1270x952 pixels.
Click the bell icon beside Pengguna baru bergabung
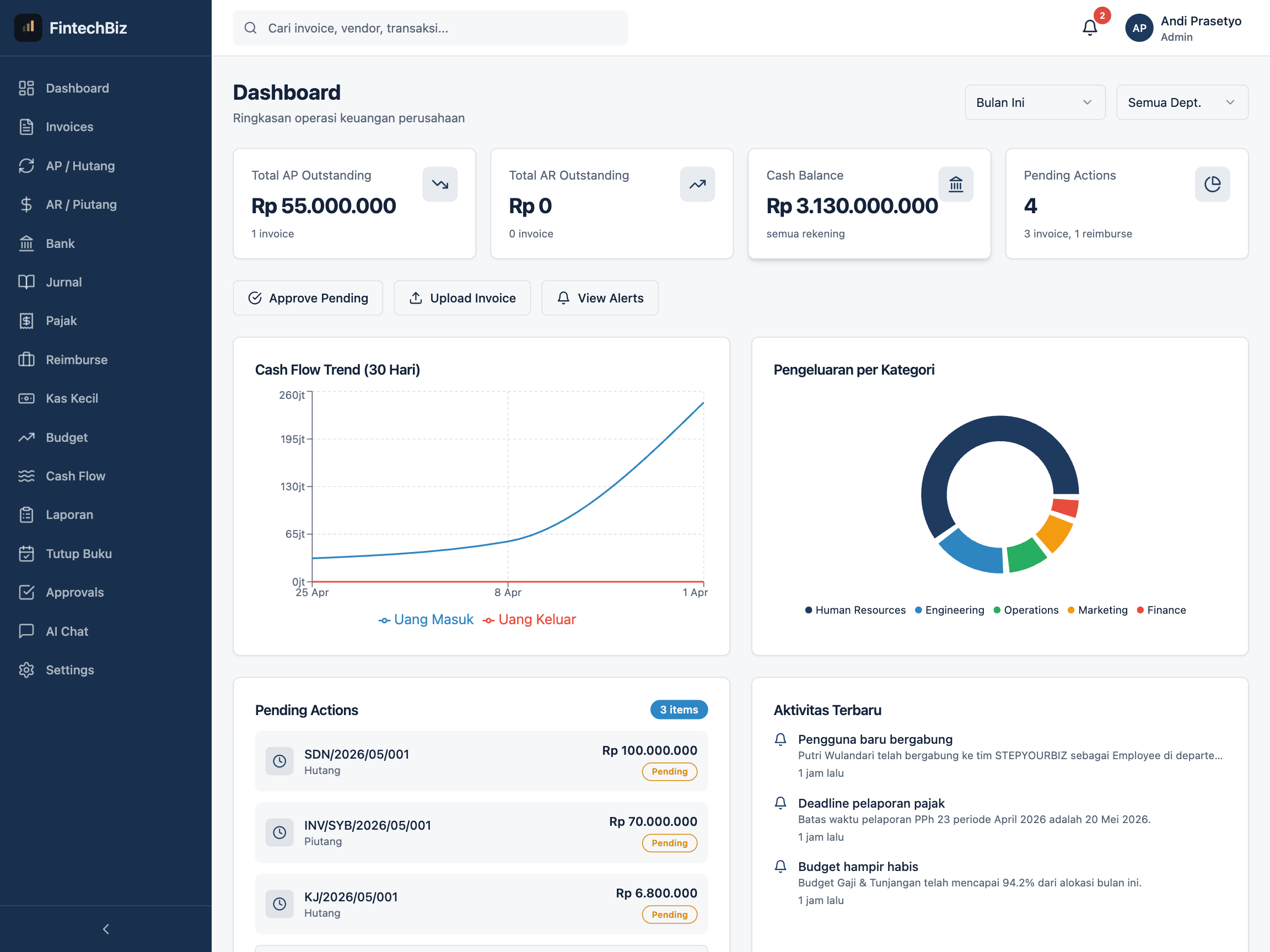click(781, 740)
